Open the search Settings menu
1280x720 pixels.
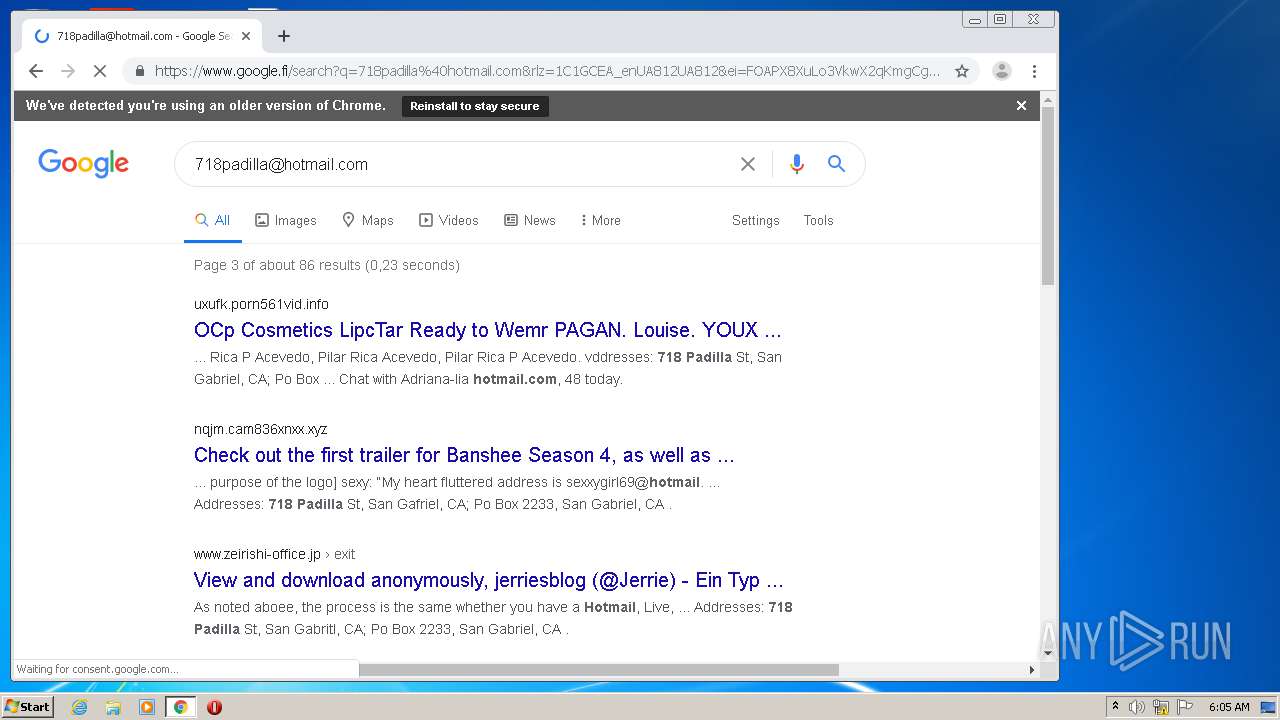click(756, 220)
